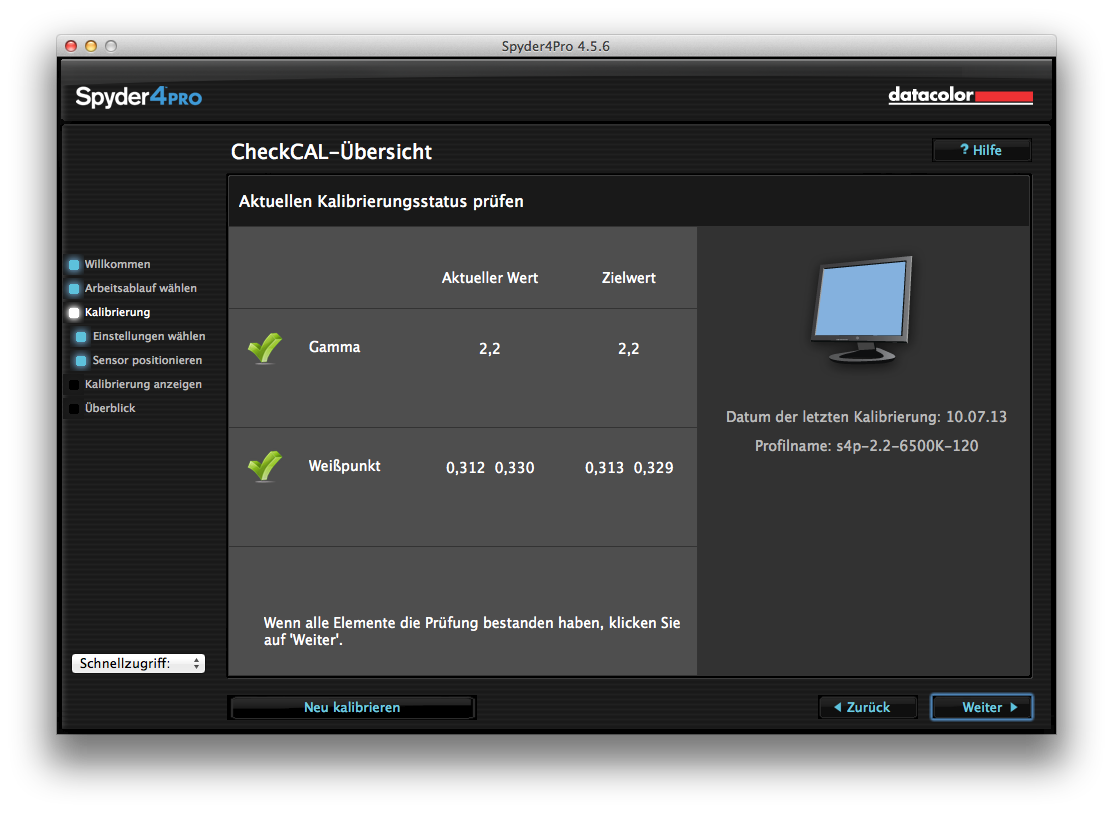Click the Gamma row label

pos(334,347)
